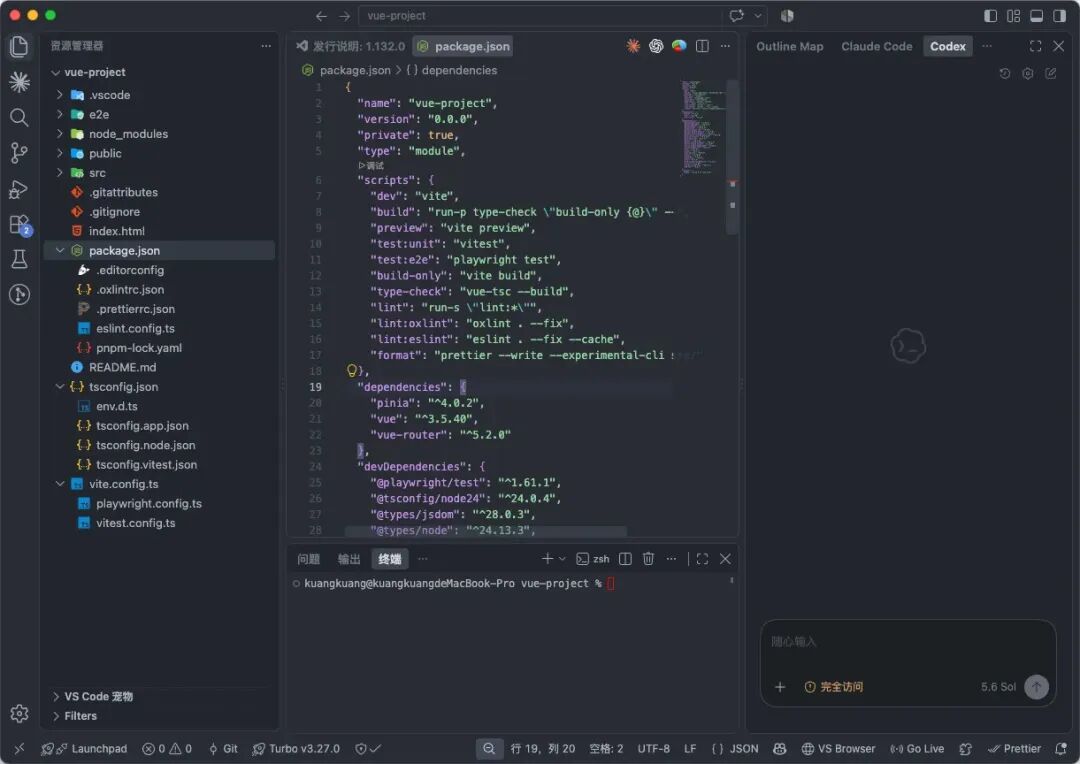Click the Claude Code icon in editor toolbar

(x=633, y=46)
